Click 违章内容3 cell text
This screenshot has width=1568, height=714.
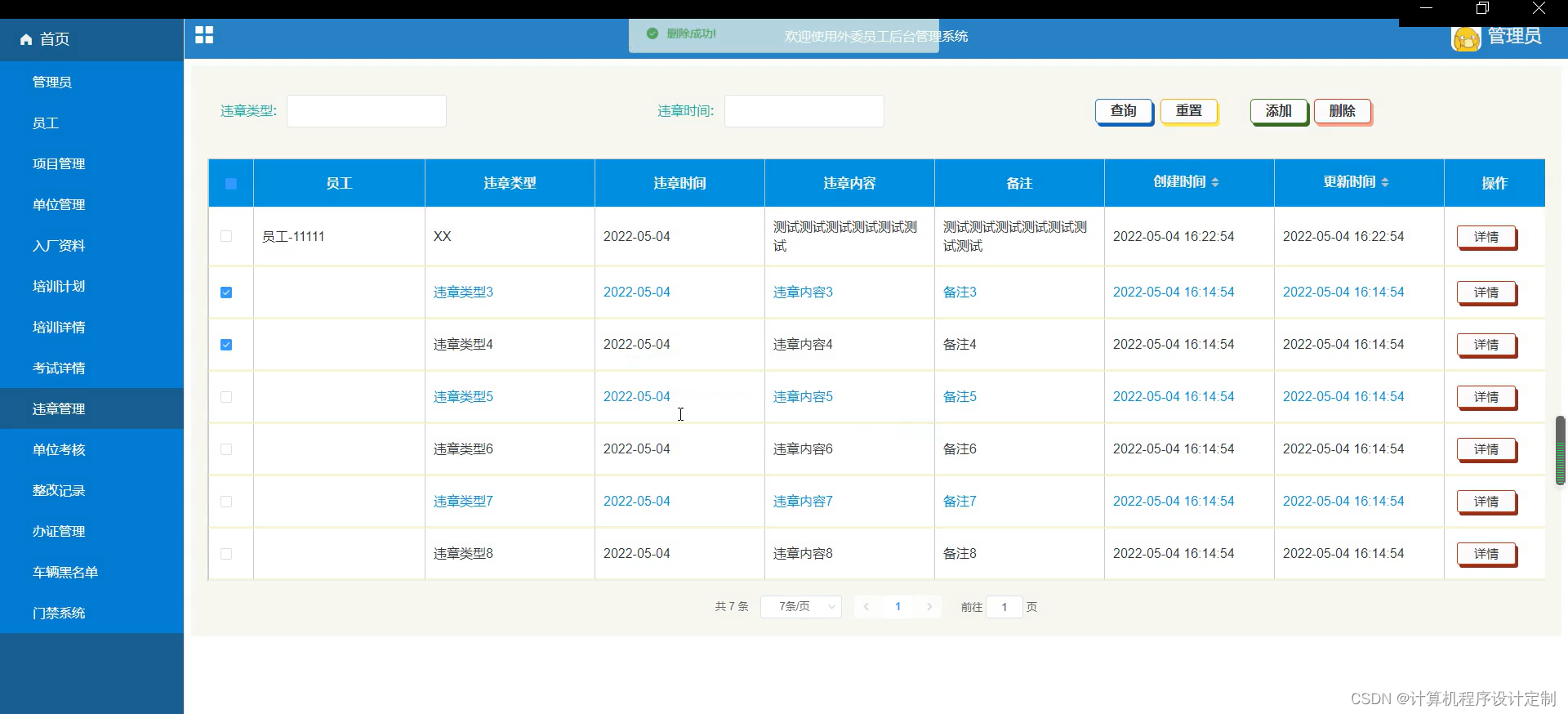803,292
